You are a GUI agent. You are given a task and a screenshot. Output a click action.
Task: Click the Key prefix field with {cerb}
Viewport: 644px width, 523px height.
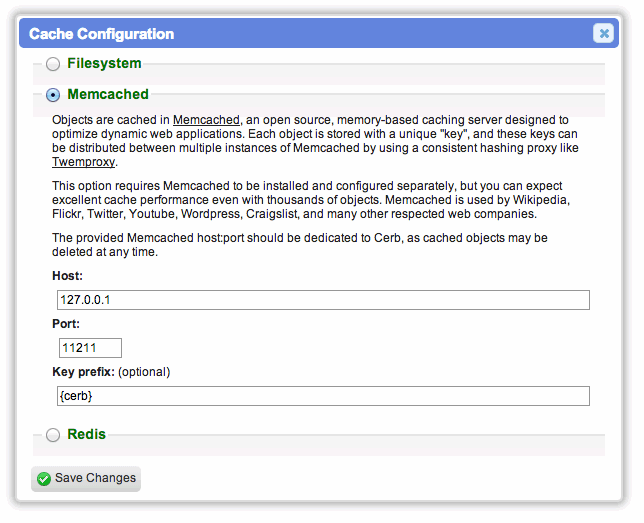point(323,396)
